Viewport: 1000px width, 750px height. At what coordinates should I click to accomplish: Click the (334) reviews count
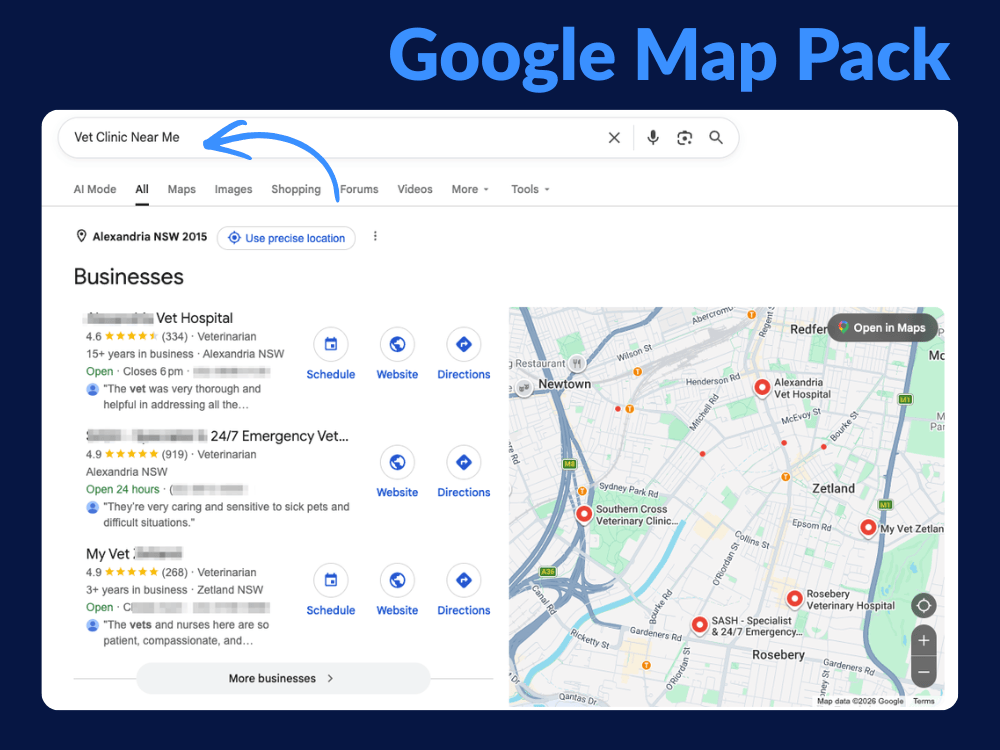175,337
